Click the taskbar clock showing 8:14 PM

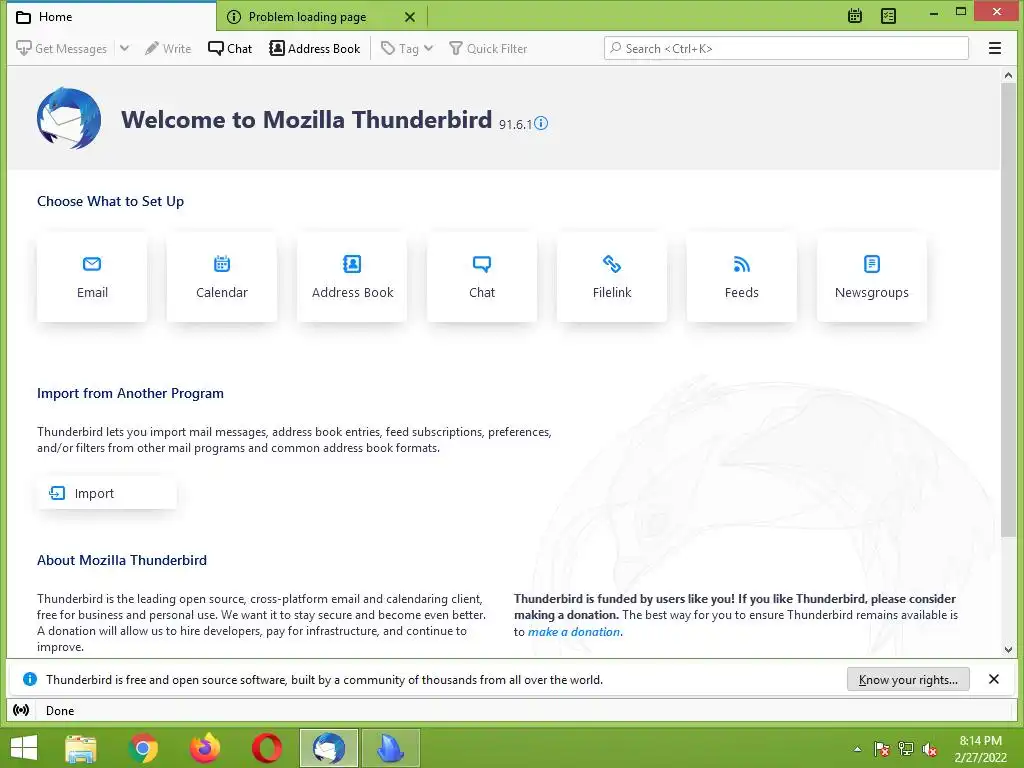(x=980, y=748)
